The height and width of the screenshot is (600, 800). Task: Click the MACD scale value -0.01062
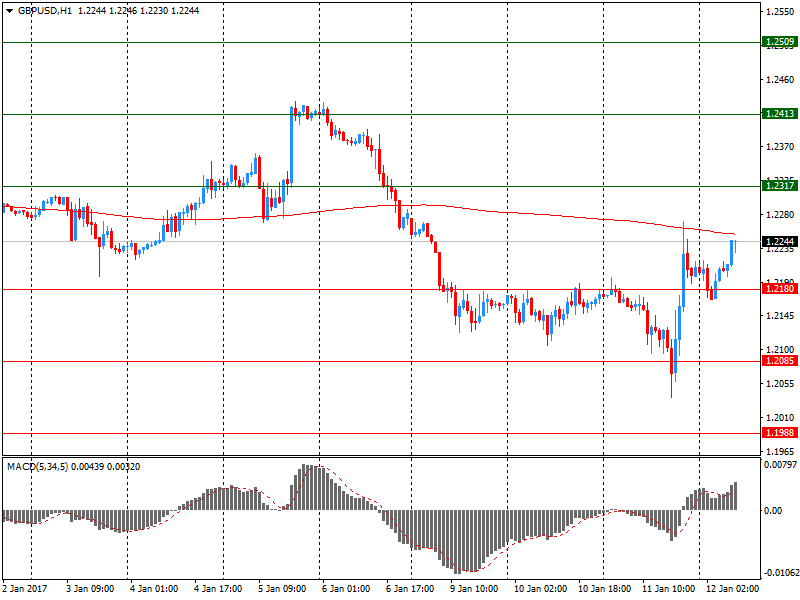(x=782, y=572)
